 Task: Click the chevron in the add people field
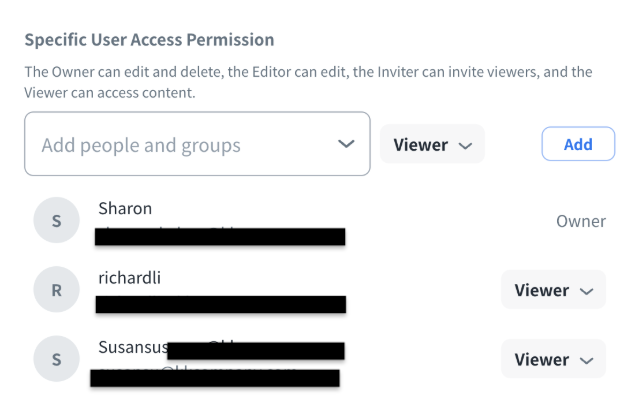tap(347, 144)
